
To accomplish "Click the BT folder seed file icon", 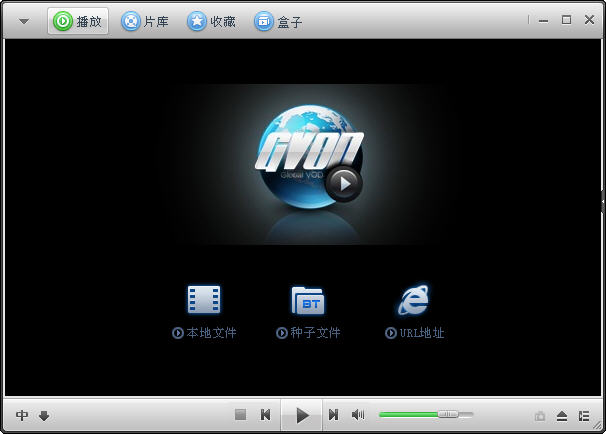I will pos(308,299).
